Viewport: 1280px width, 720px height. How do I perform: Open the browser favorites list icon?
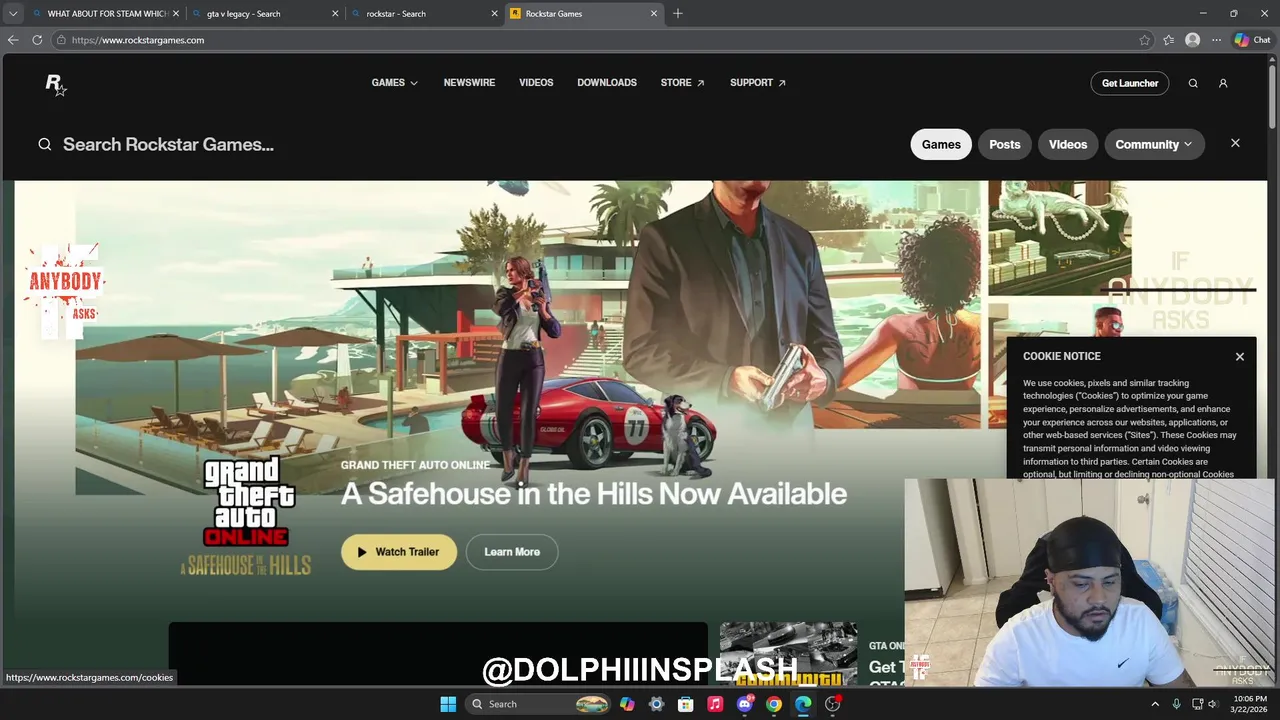coord(1169,40)
